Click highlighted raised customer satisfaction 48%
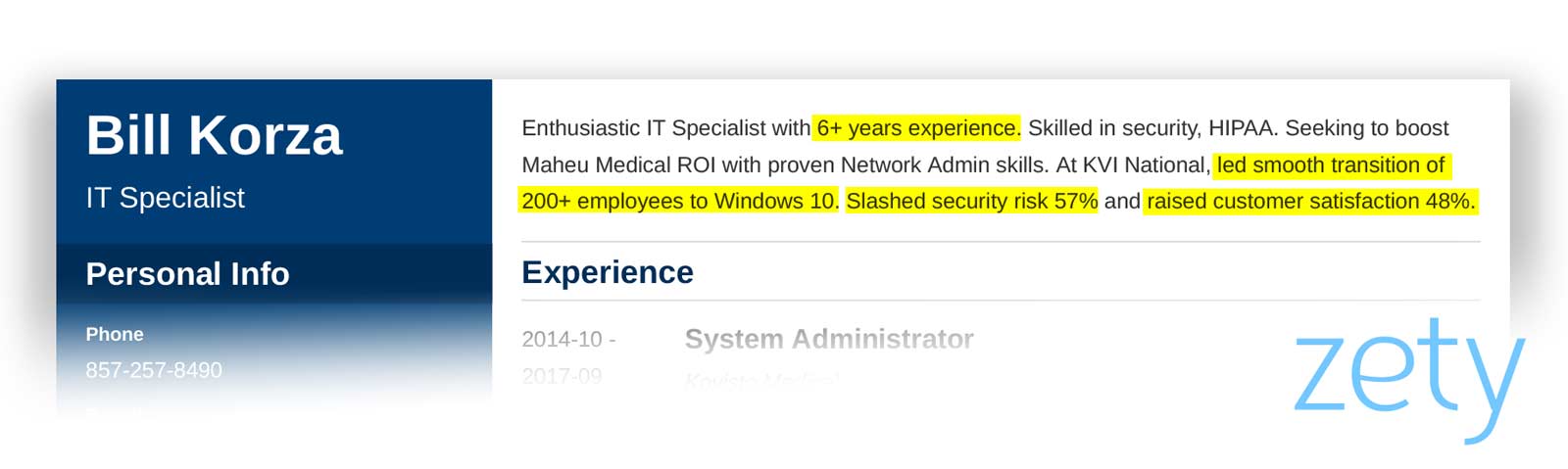 tap(1310, 201)
